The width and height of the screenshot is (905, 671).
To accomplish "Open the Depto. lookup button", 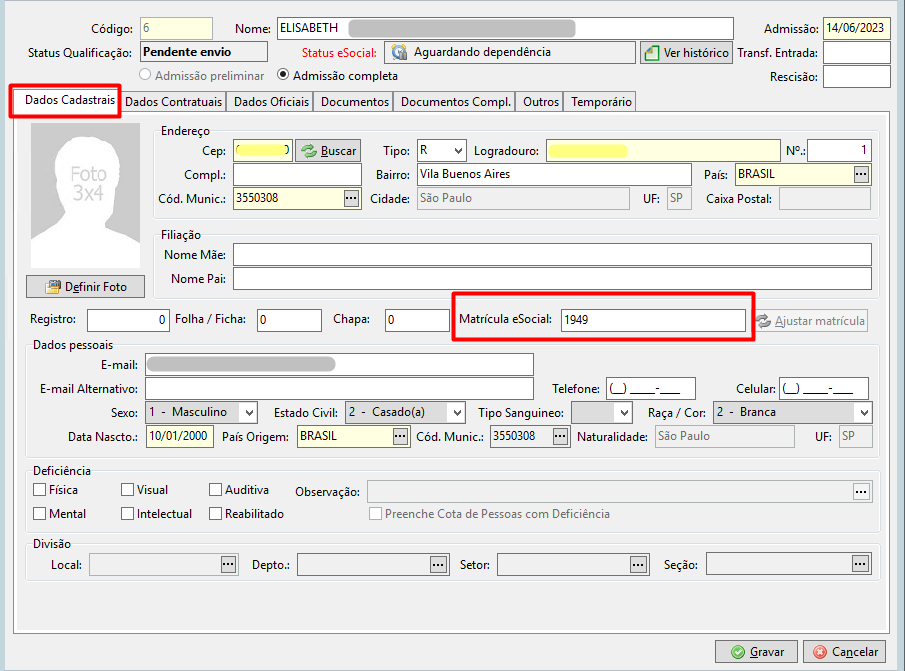I will (438, 564).
